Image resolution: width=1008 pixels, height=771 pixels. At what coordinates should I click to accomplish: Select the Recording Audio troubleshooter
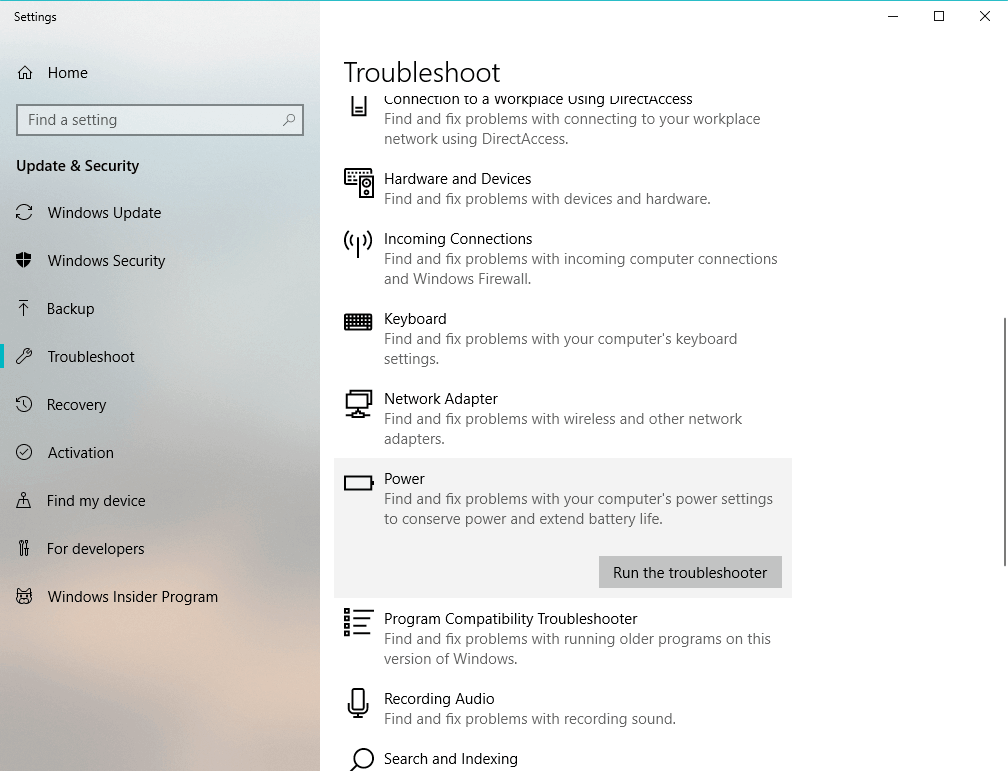click(x=562, y=709)
